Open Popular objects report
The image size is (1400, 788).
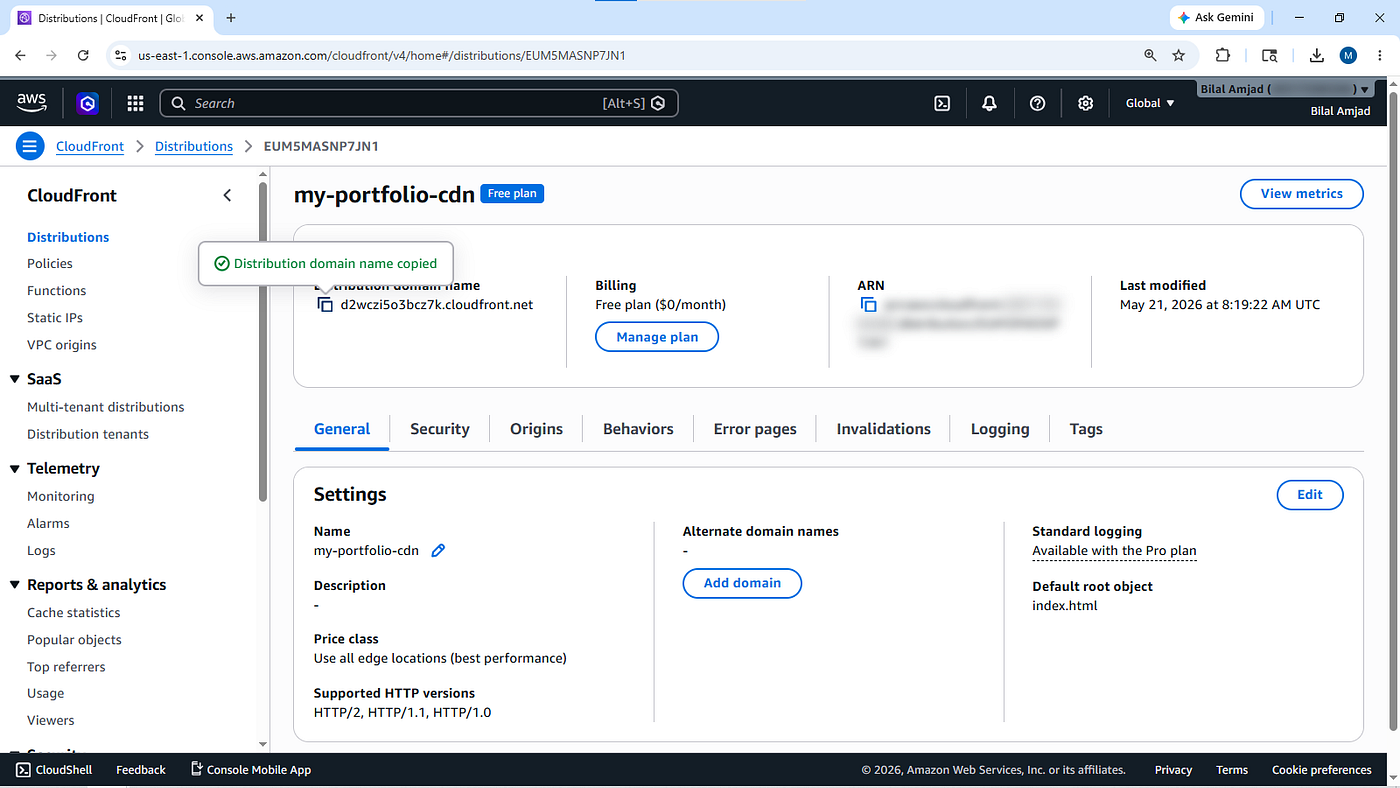point(74,640)
